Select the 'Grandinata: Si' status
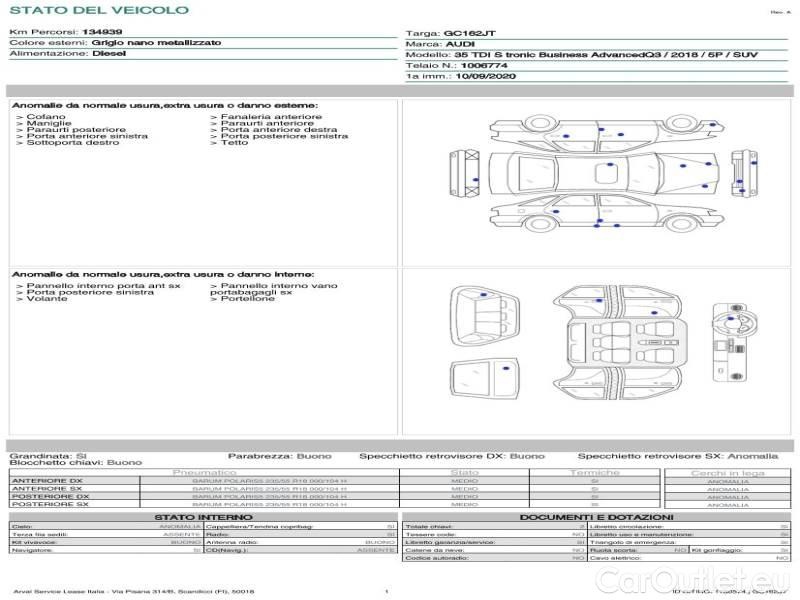Screen dimensions: 800x600 [48, 456]
